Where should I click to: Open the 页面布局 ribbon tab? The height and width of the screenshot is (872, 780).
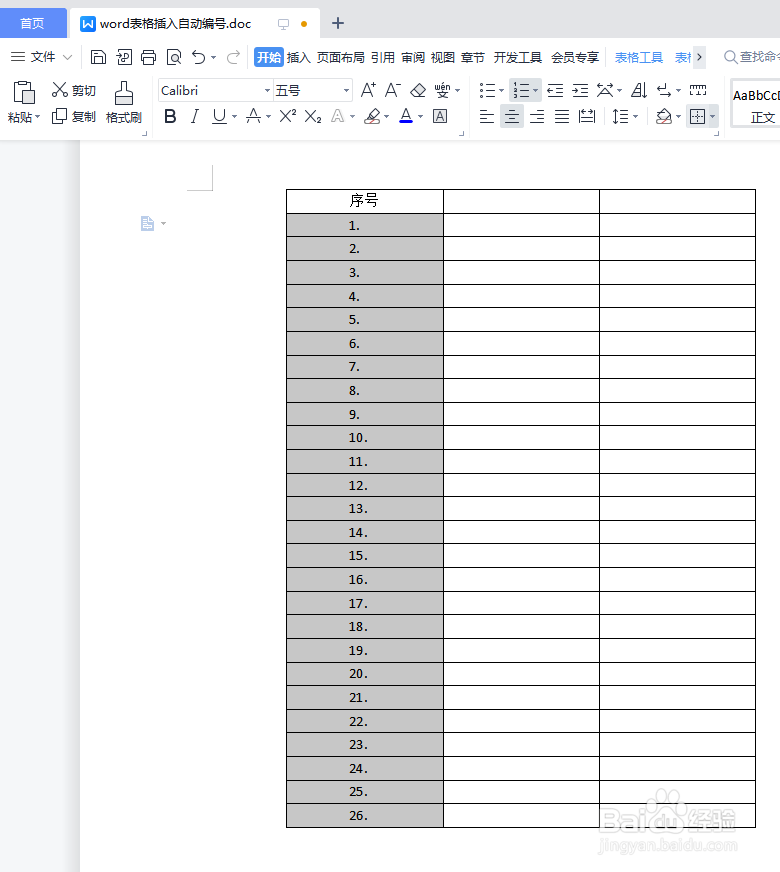340,57
